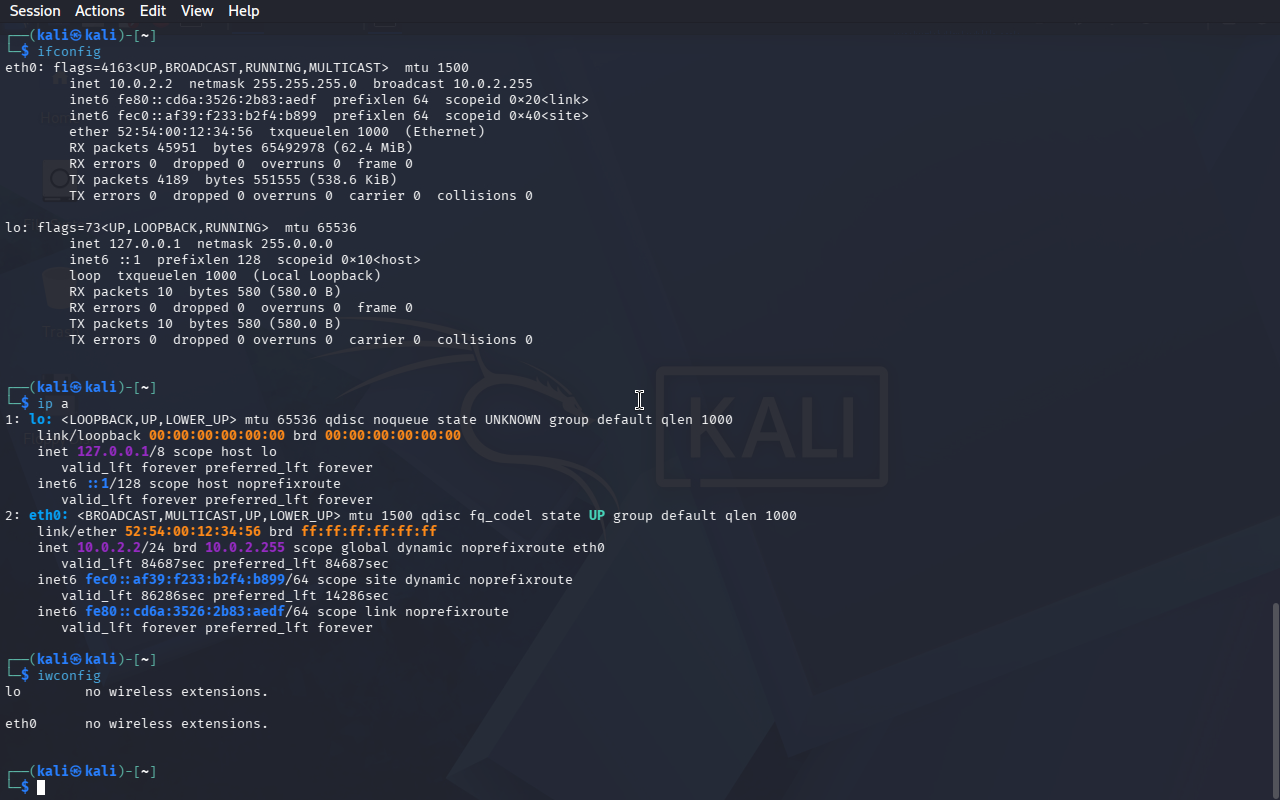Viewport: 1280px width, 800px height.
Task: Open the View menu
Action: point(197,11)
